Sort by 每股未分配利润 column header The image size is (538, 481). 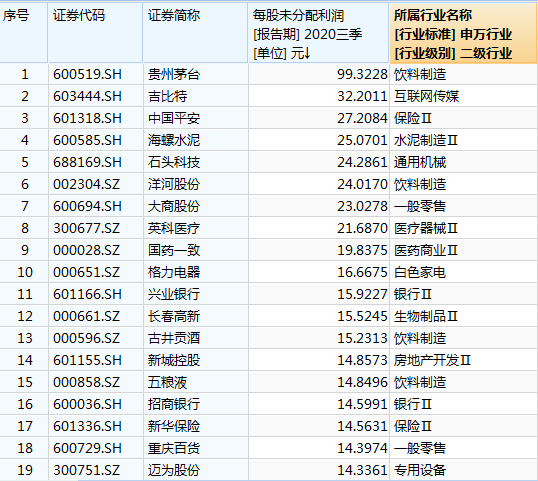click(x=318, y=33)
